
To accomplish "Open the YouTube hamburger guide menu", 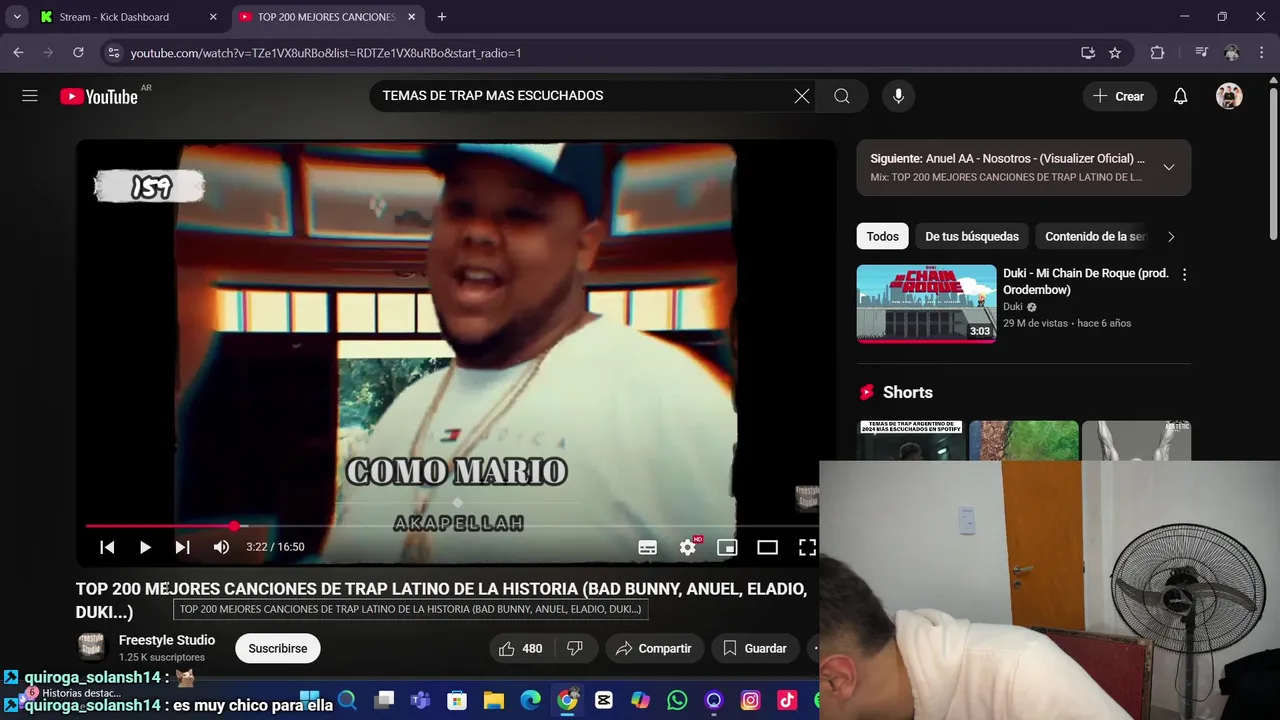I will coord(30,96).
